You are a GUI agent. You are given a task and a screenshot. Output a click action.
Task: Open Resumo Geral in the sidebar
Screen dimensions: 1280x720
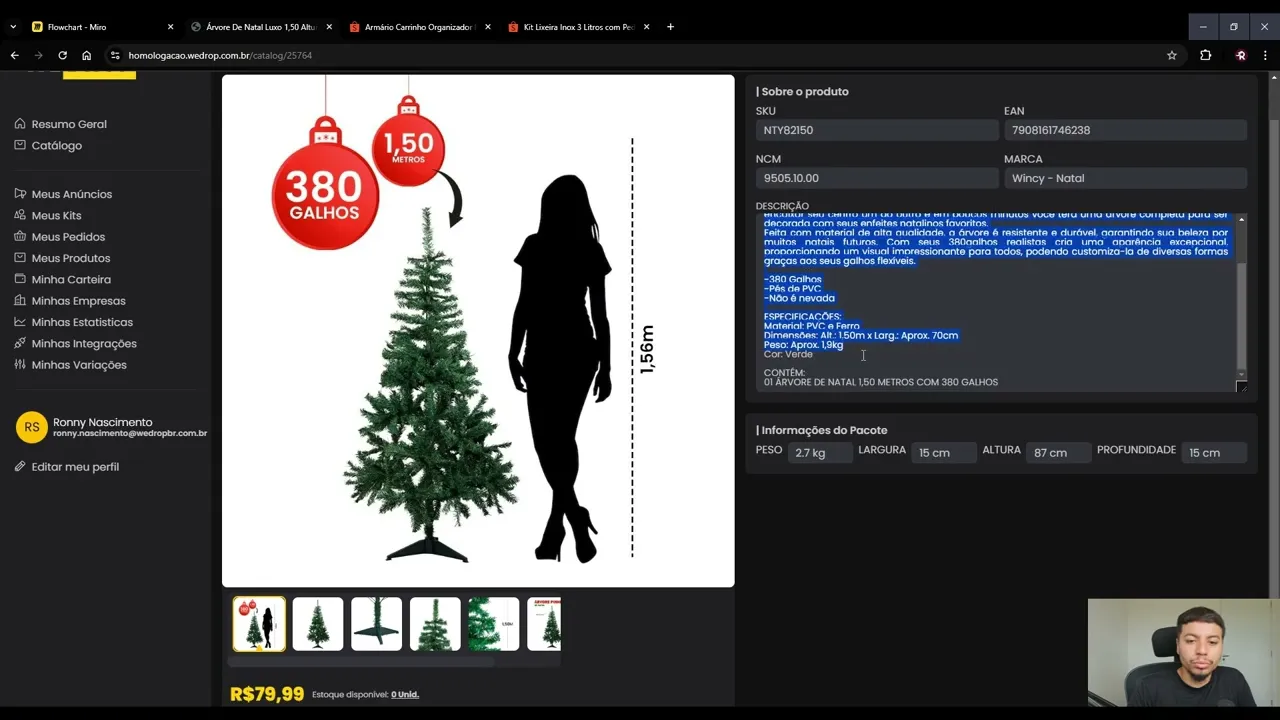coord(69,124)
